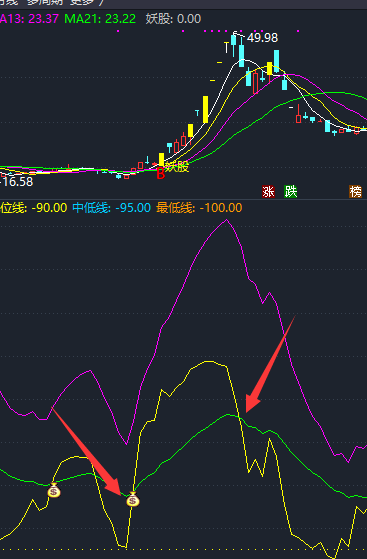
Task: Click the MA13: 23.37 magenta label
Action: tap(29, 19)
